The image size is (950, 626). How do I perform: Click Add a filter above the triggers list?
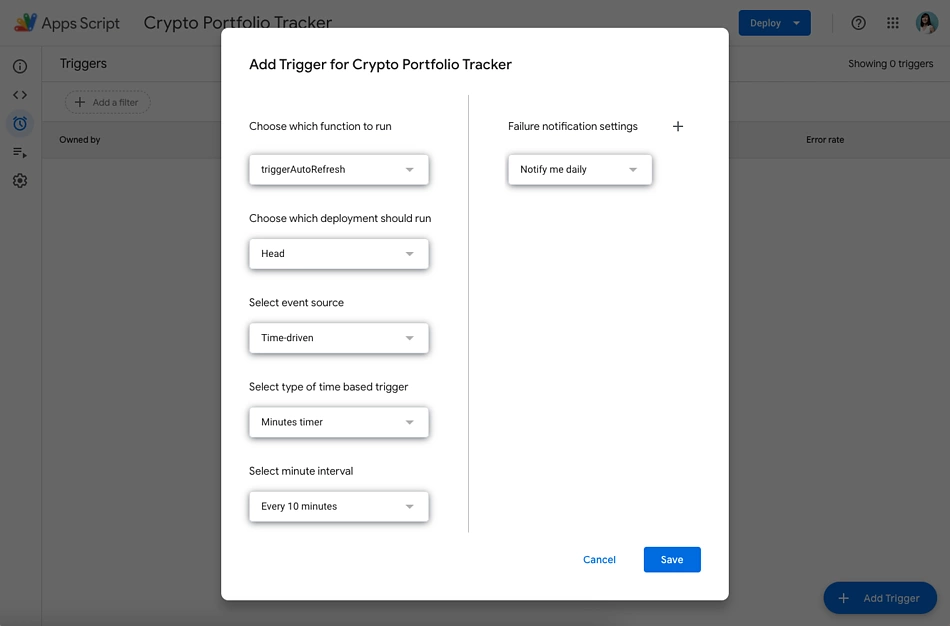point(108,101)
